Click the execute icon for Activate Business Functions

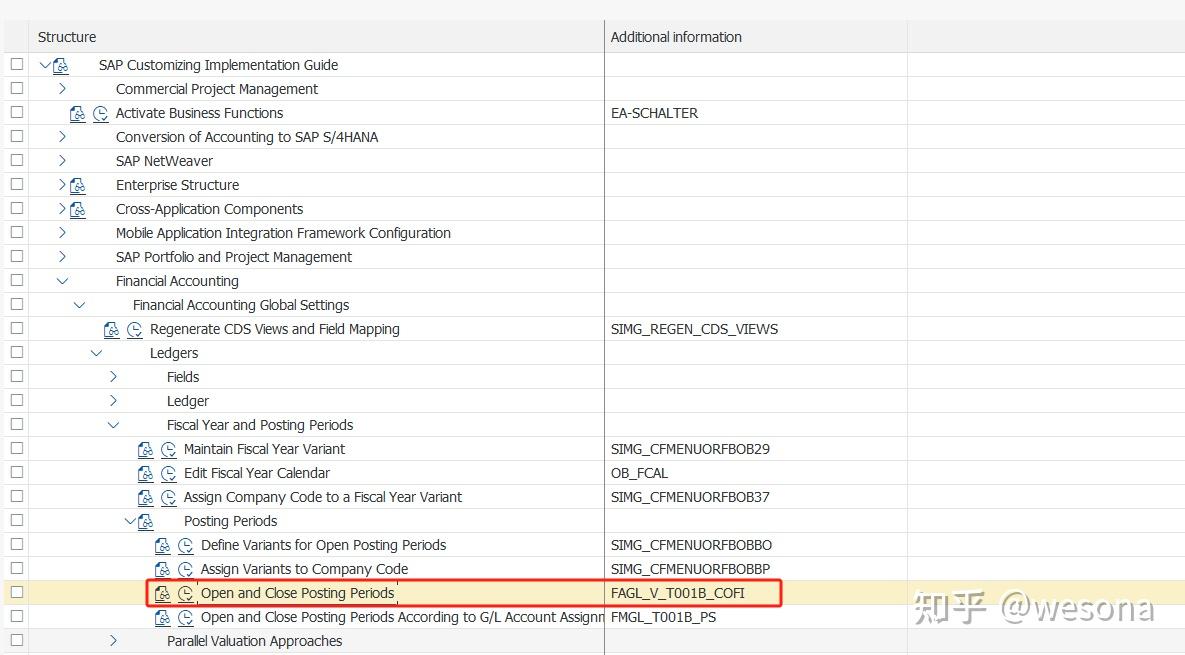click(100, 114)
